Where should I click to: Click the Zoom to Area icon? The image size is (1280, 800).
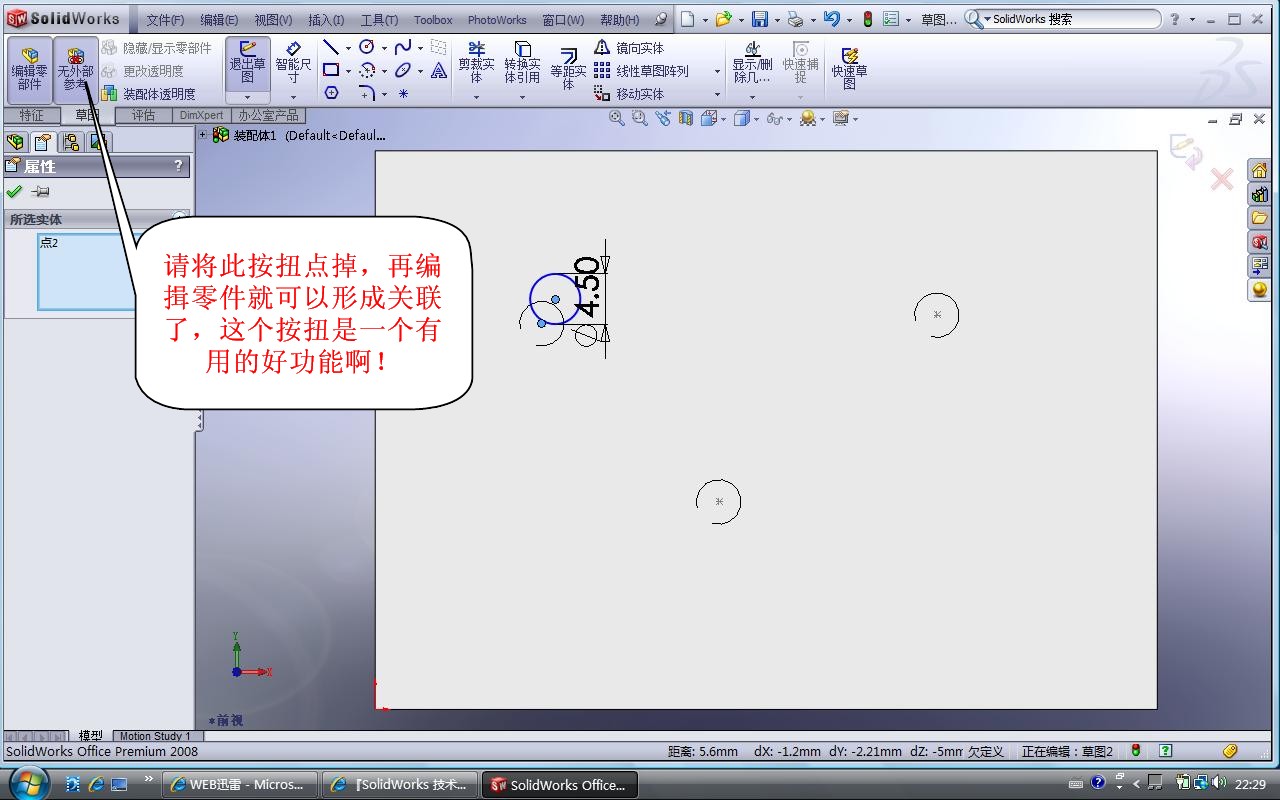coord(640,118)
